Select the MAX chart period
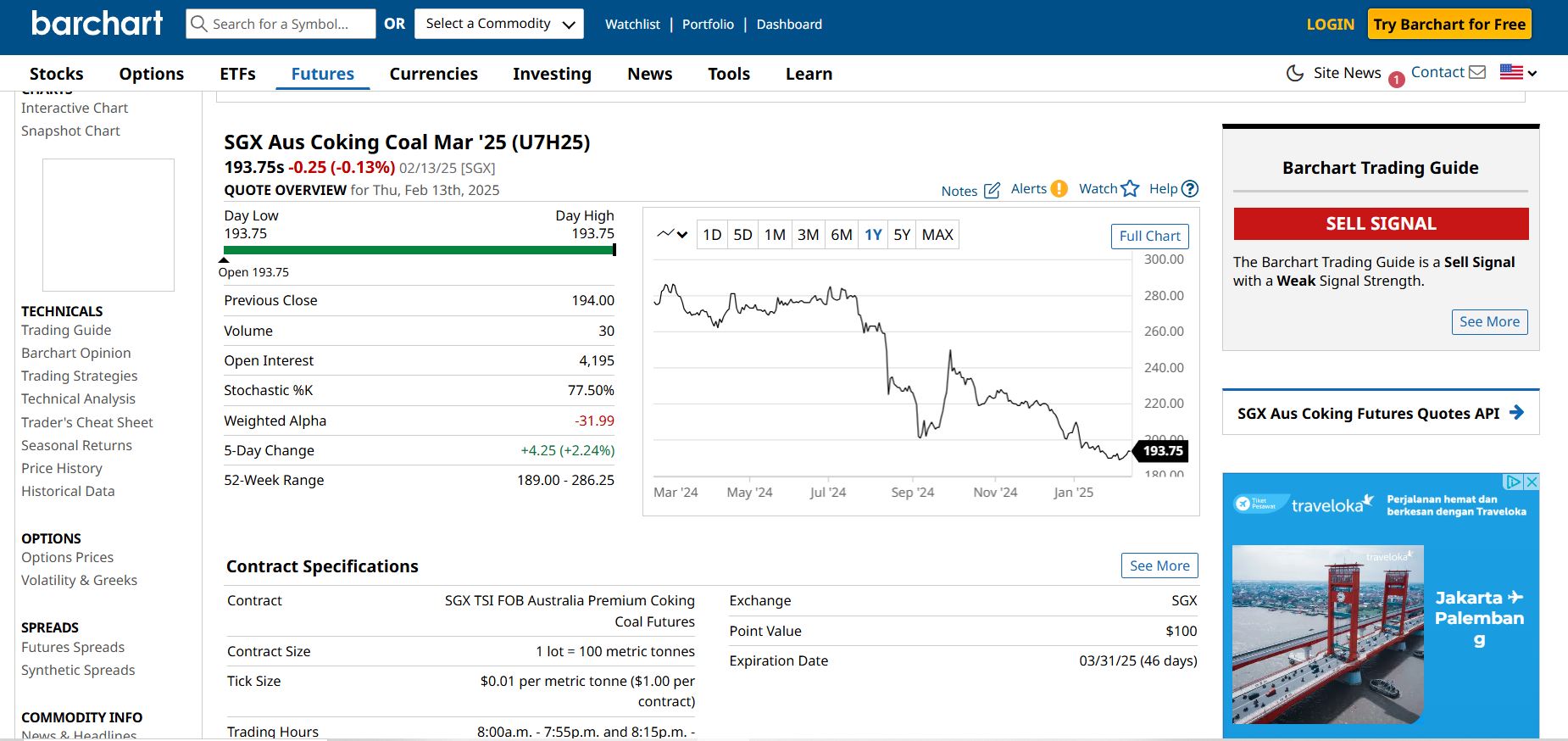The image size is (1568, 741). pos(937,235)
